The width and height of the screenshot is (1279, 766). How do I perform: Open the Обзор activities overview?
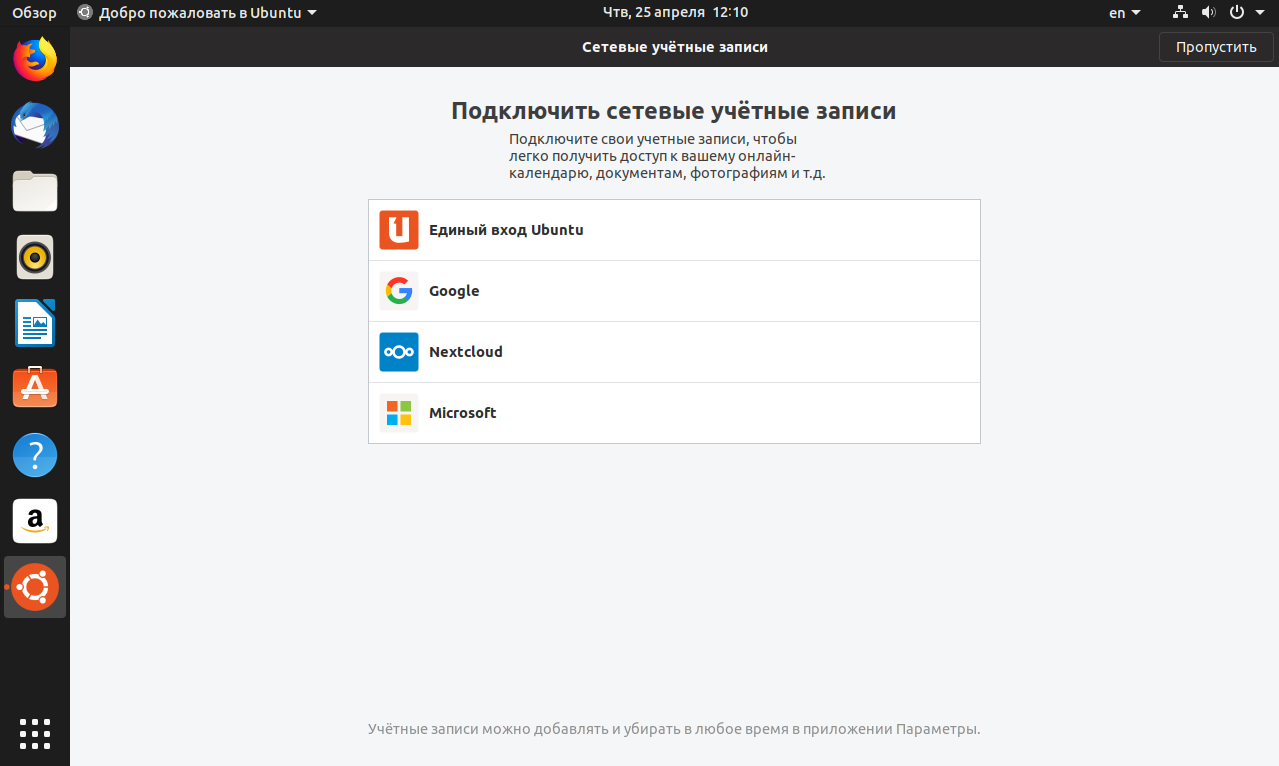34,13
